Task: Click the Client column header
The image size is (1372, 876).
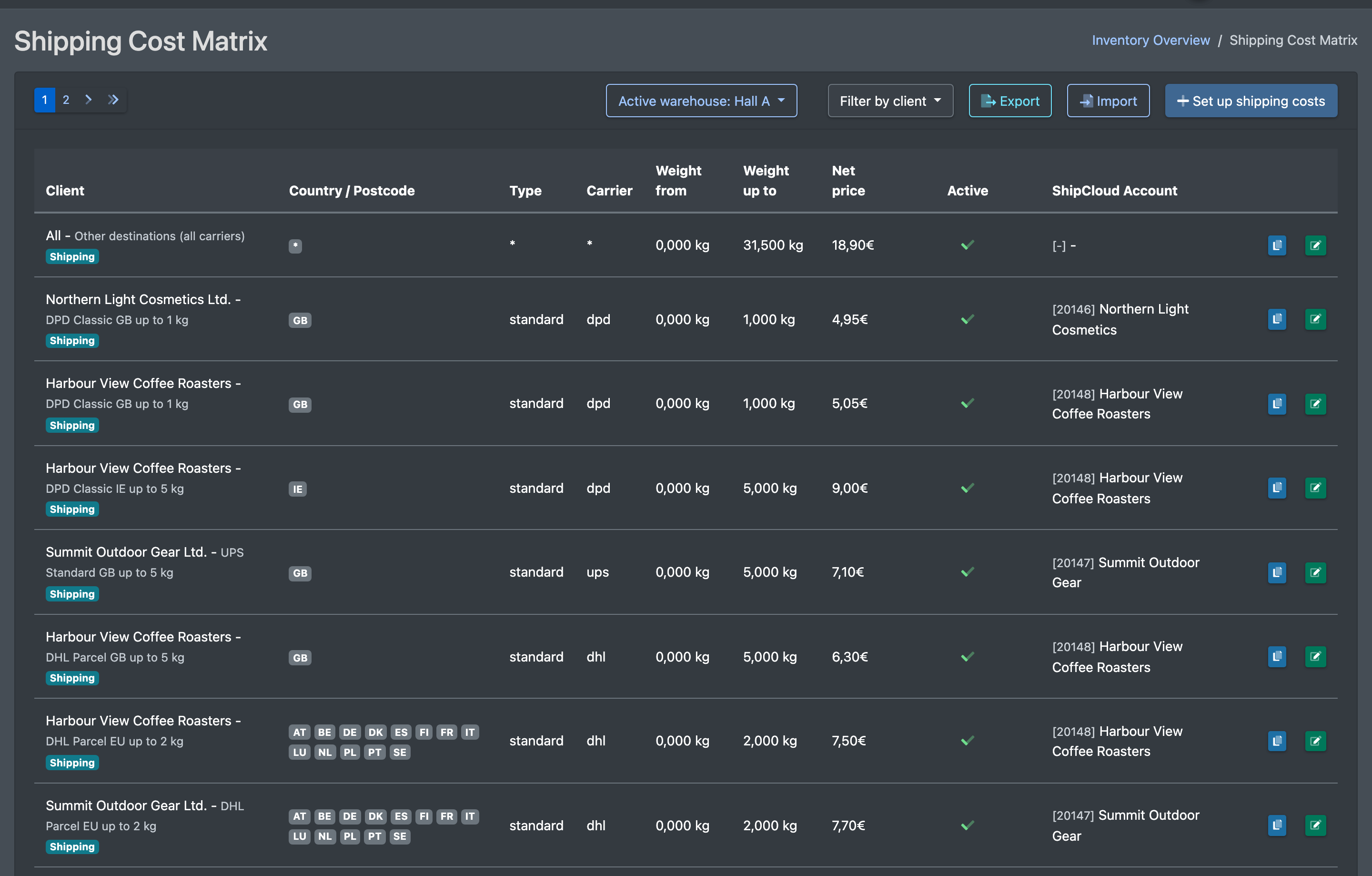Action: (65, 190)
